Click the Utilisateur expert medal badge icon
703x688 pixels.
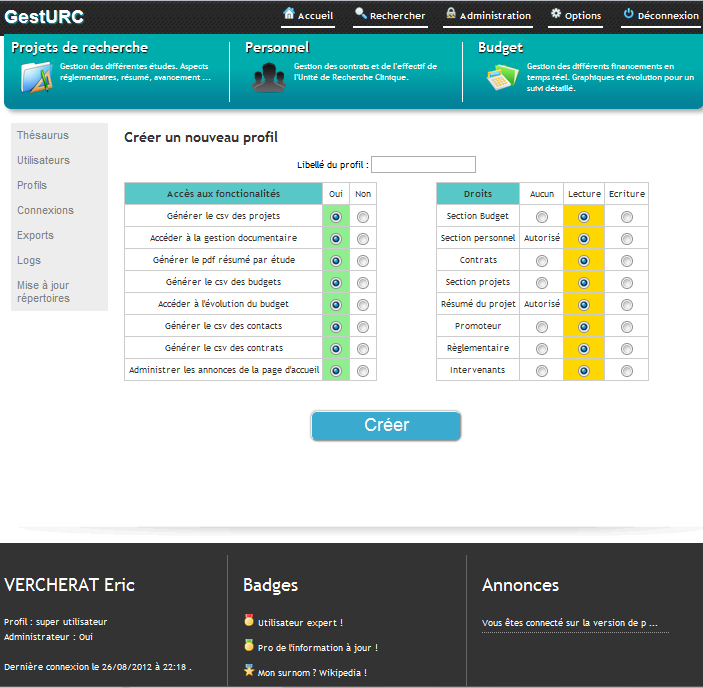coord(249,620)
